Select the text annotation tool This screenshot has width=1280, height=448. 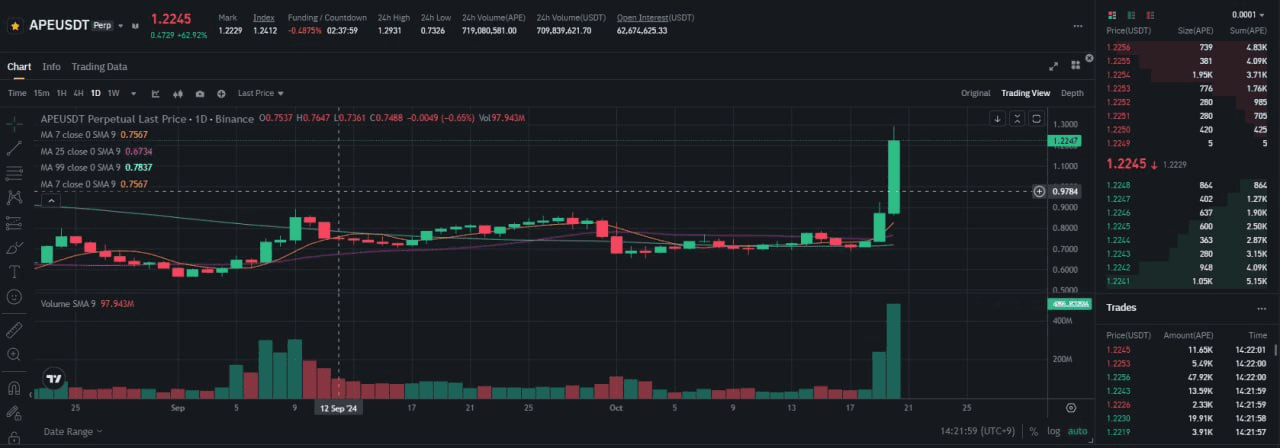click(x=14, y=271)
